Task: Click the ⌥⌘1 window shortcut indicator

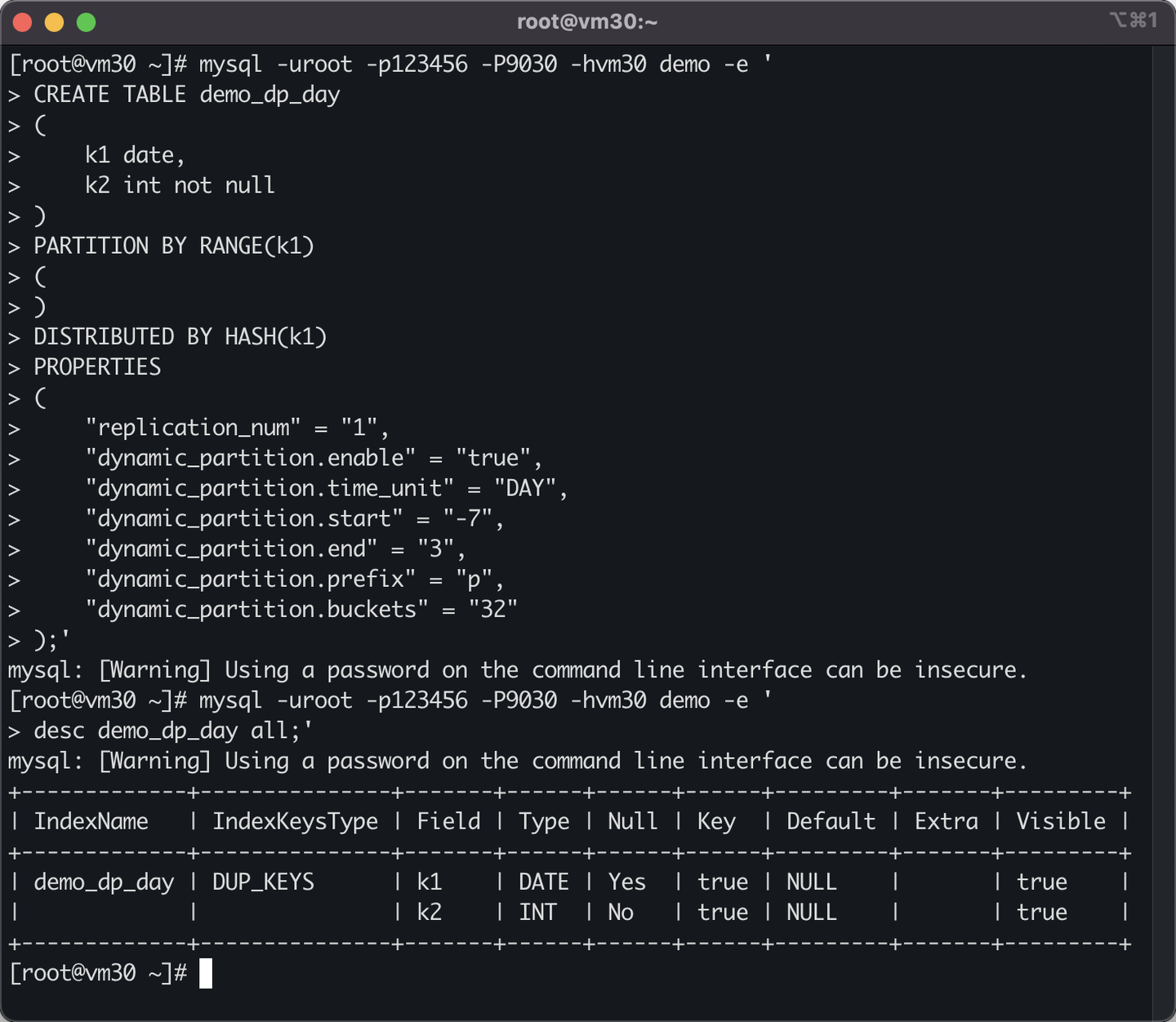Action: tap(1133, 20)
